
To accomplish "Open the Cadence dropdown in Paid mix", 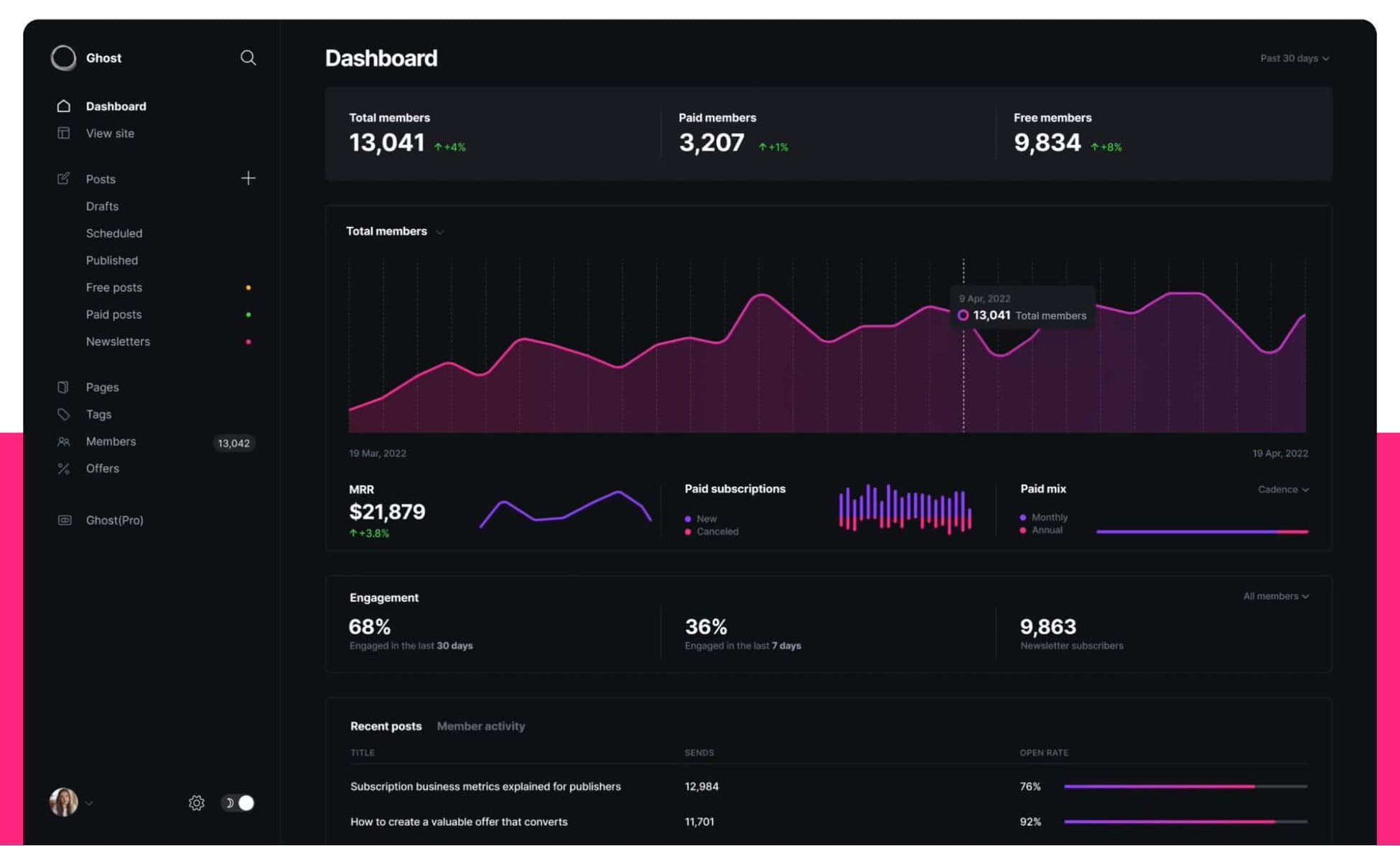I will (x=1283, y=489).
